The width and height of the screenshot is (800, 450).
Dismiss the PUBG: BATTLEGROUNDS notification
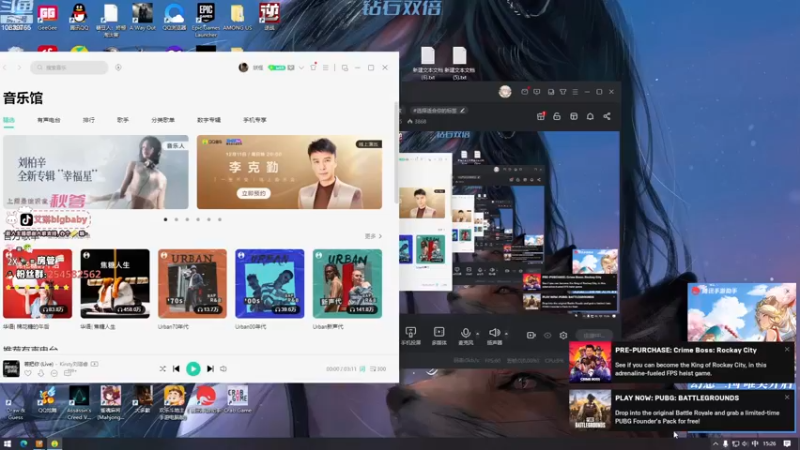(x=787, y=397)
